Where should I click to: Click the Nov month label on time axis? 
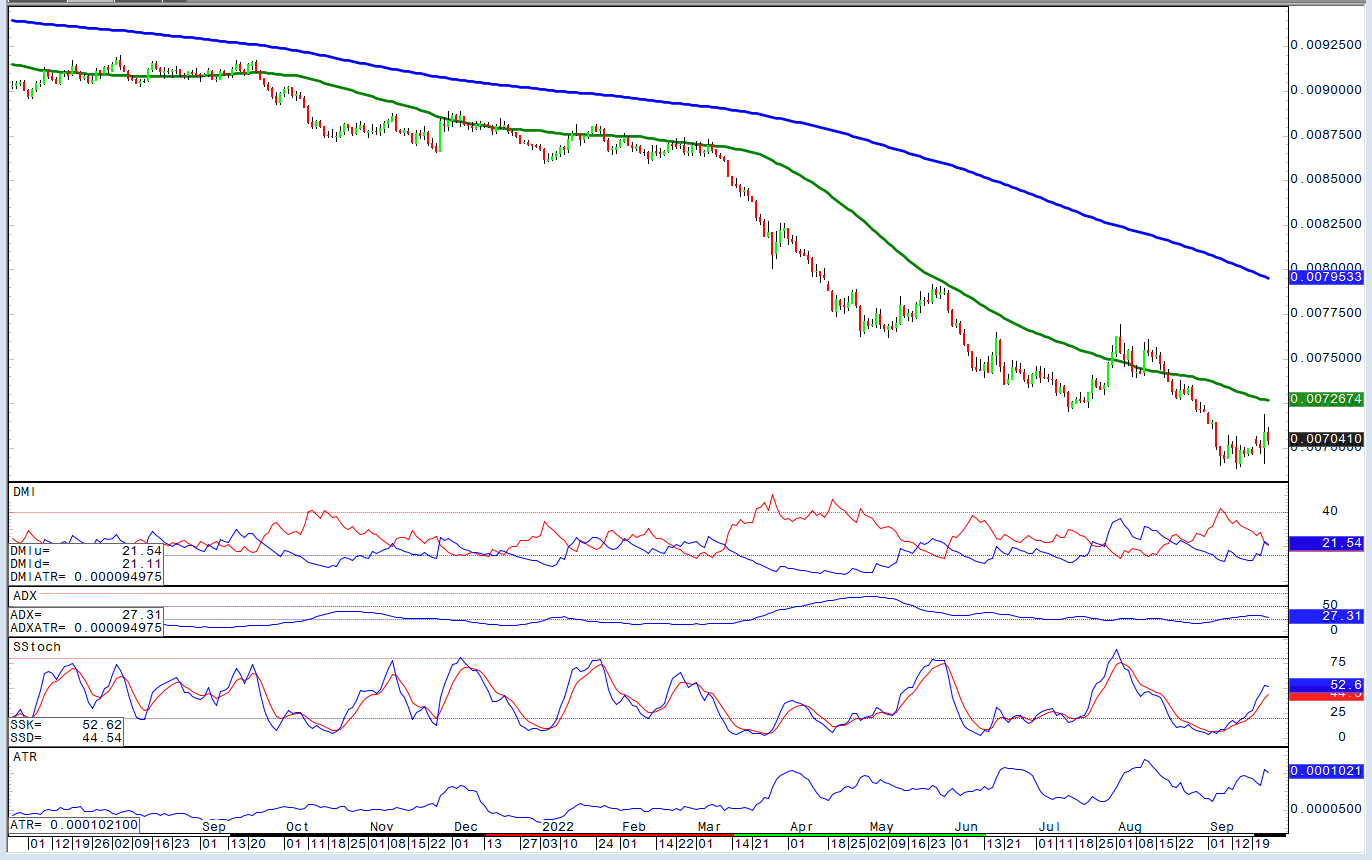coord(381,827)
